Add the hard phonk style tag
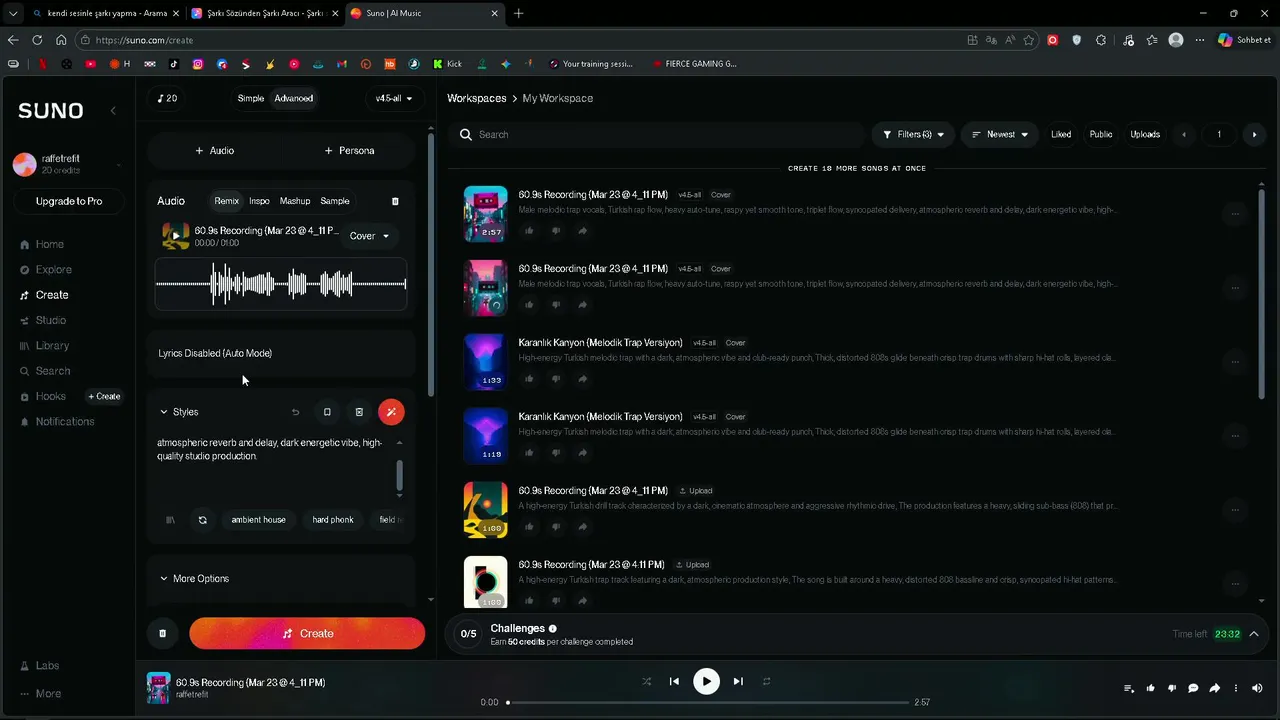This screenshot has width=1280, height=720. (x=333, y=520)
